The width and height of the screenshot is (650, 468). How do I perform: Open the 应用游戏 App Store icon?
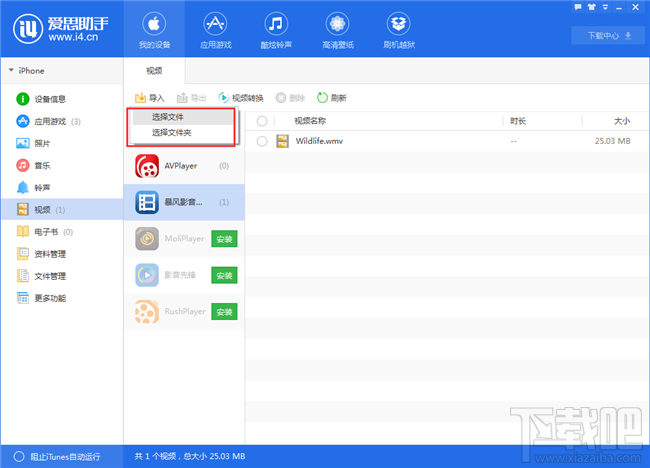(x=215, y=24)
